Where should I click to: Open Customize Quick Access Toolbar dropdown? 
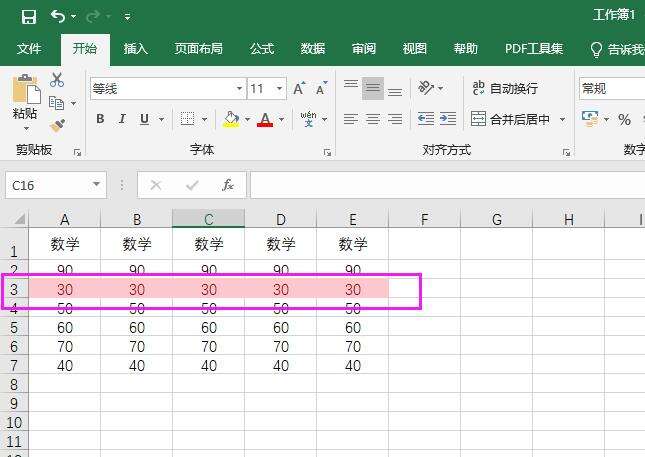click(128, 17)
